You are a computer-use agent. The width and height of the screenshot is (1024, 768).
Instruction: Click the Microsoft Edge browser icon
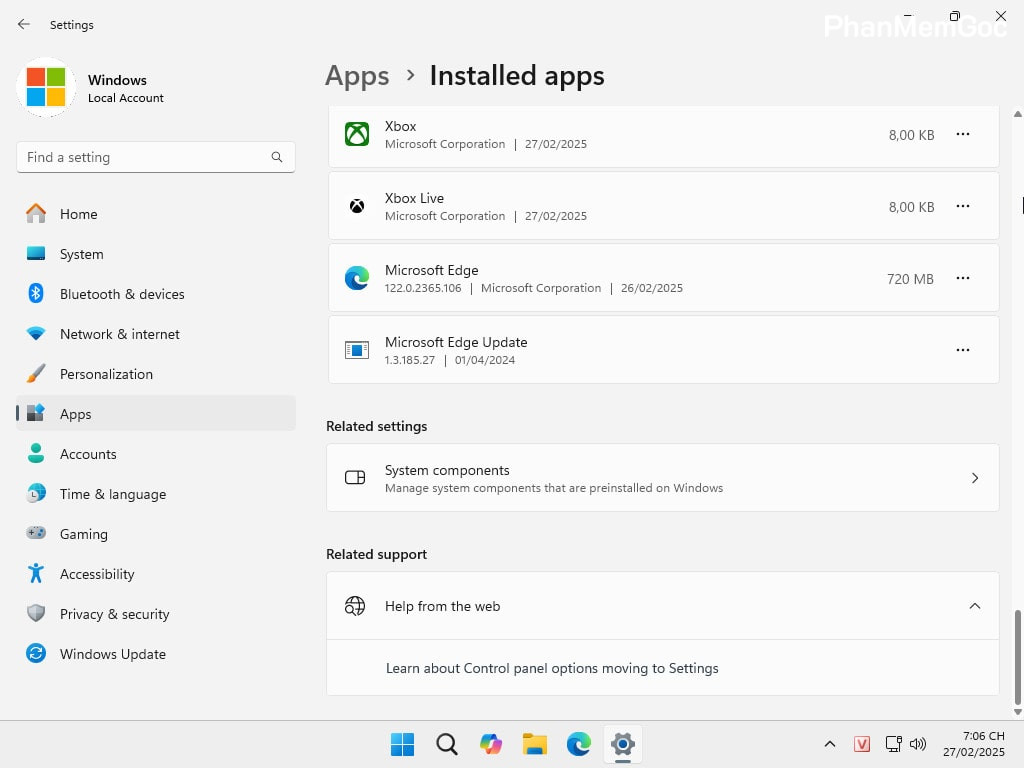(357, 277)
